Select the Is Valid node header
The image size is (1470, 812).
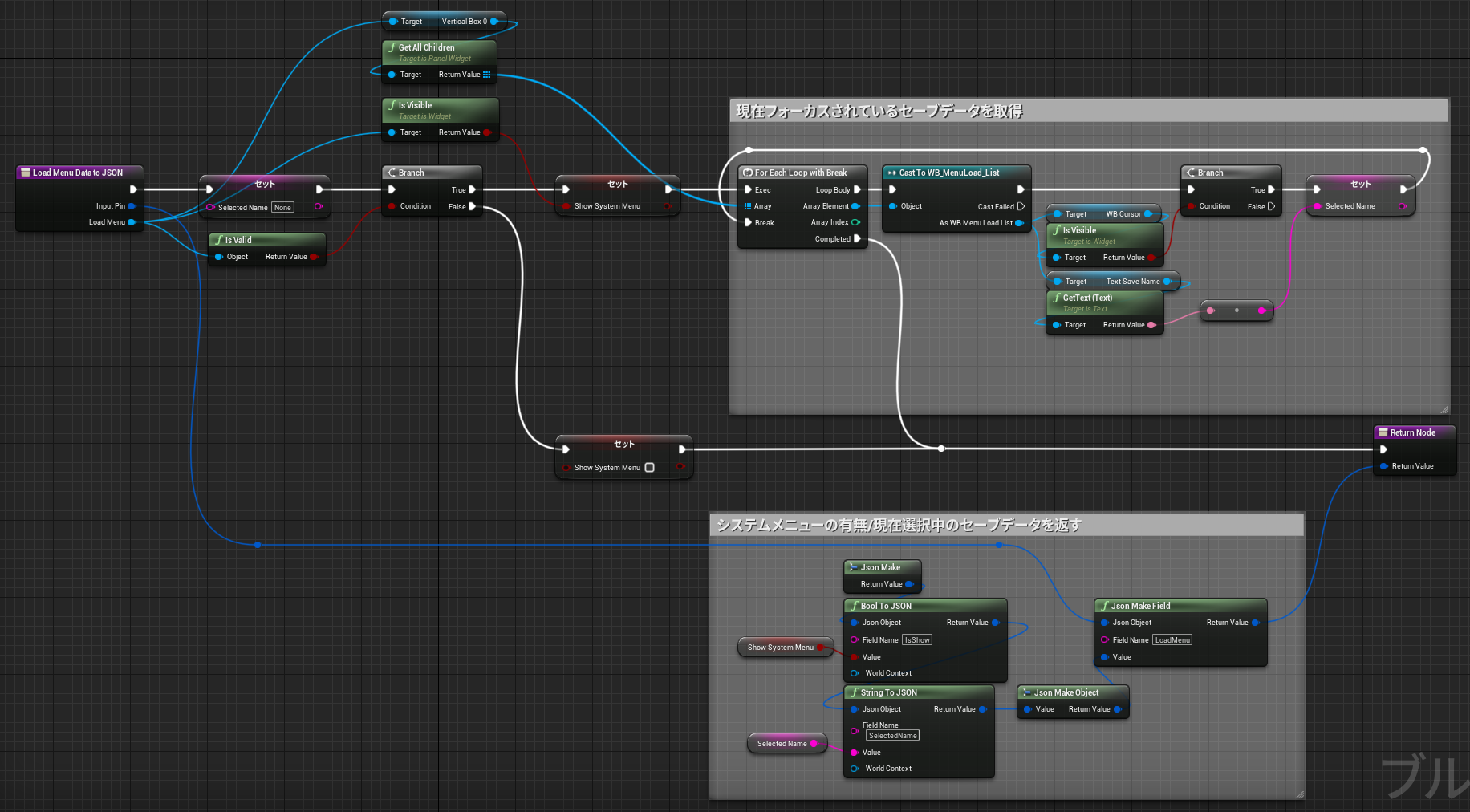pyautogui.click(x=266, y=240)
